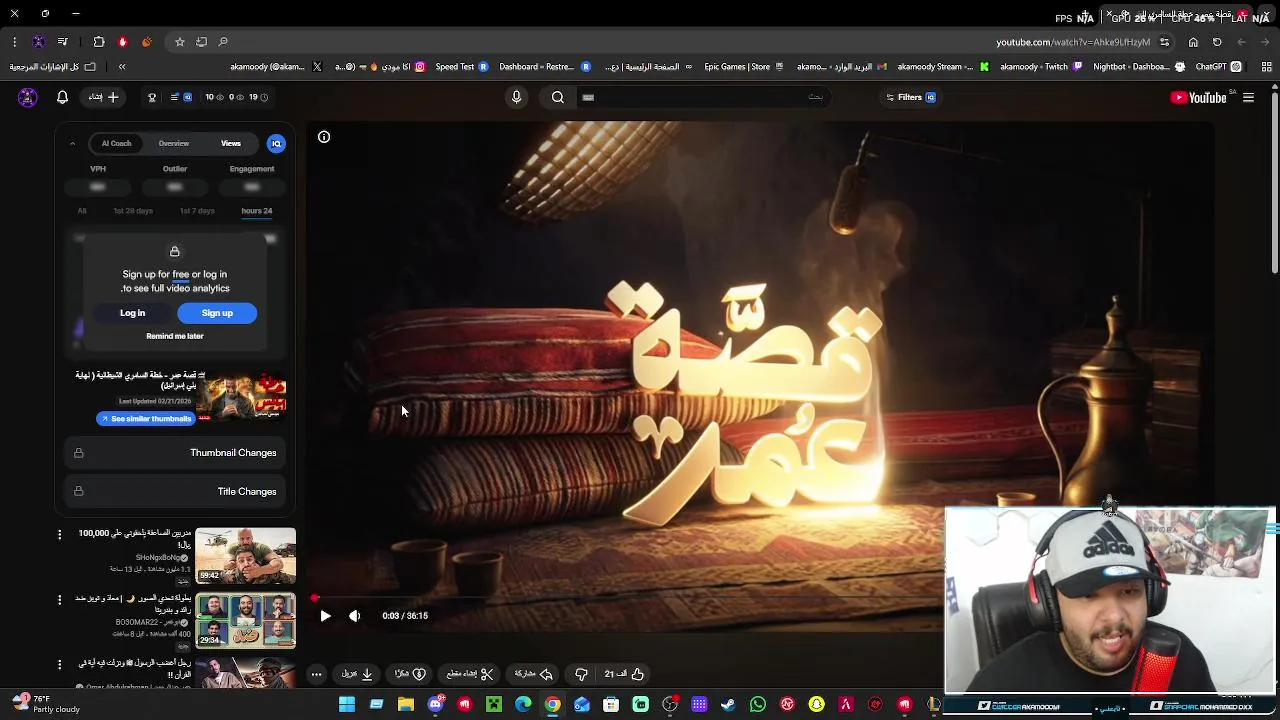Open the Epic Games Store bookmark
Screen dimensions: 1280x720
tap(744, 67)
